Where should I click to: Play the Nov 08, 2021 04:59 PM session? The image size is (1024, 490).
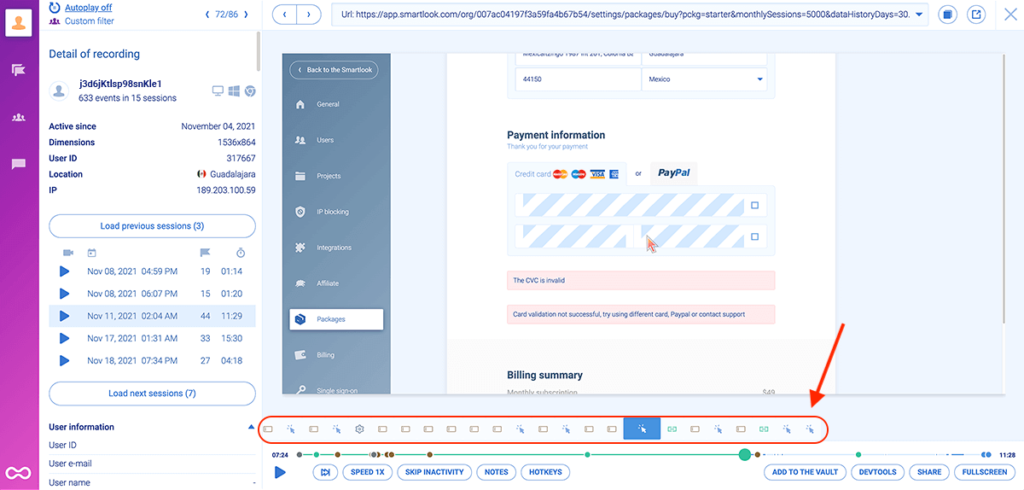point(64,271)
